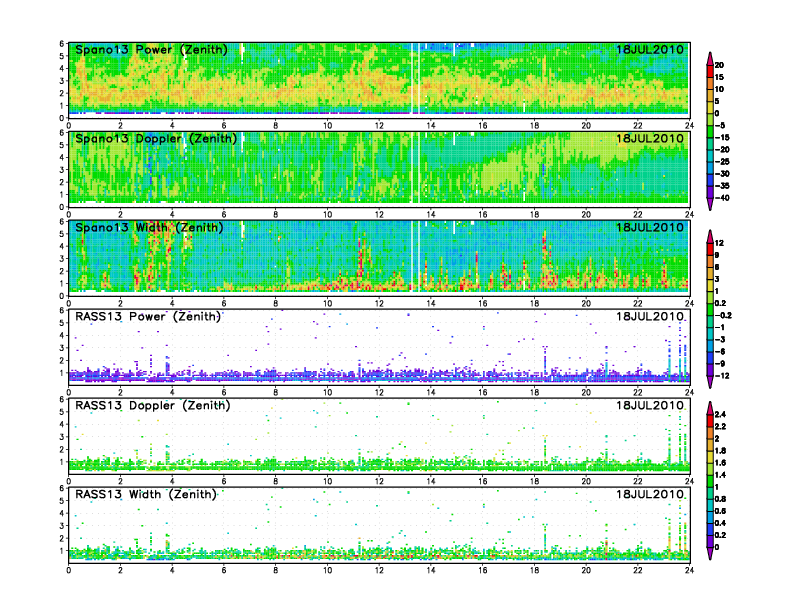This screenshot has height=612, width=792.
Task: Select the "12" label on middle colorbar
Action: tap(719, 243)
